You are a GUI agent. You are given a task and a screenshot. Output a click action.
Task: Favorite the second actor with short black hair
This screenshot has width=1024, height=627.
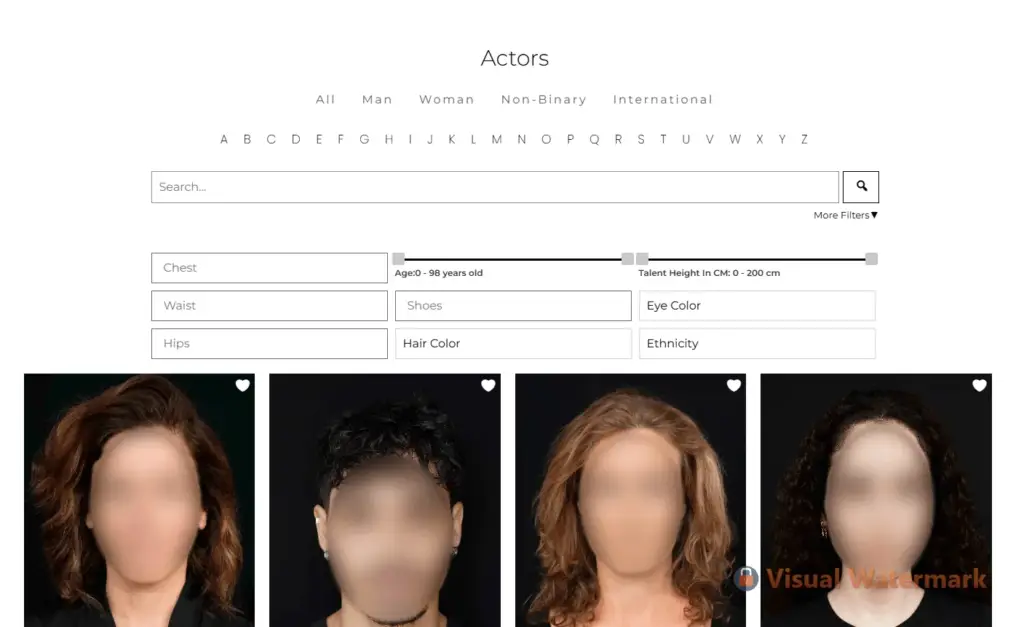coord(488,386)
